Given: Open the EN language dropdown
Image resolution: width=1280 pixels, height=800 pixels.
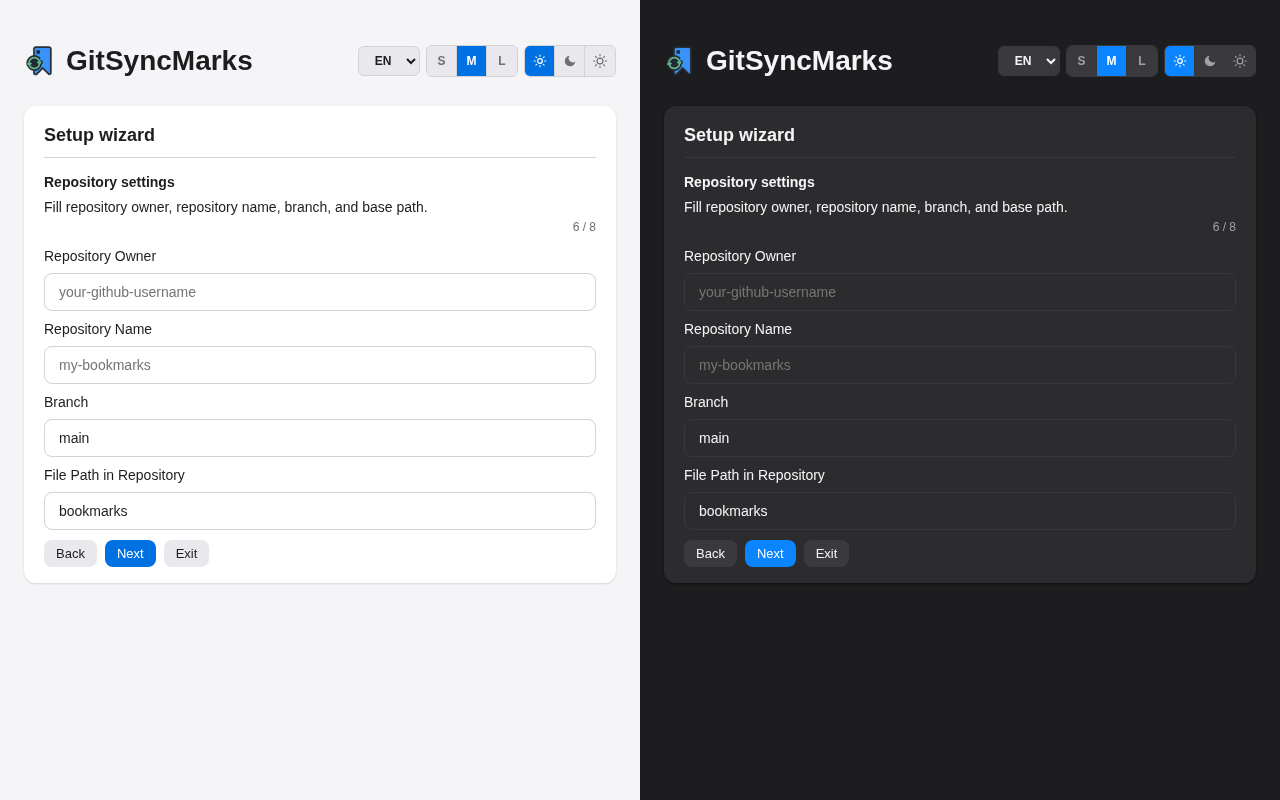Looking at the screenshot, I should (388, 61).
